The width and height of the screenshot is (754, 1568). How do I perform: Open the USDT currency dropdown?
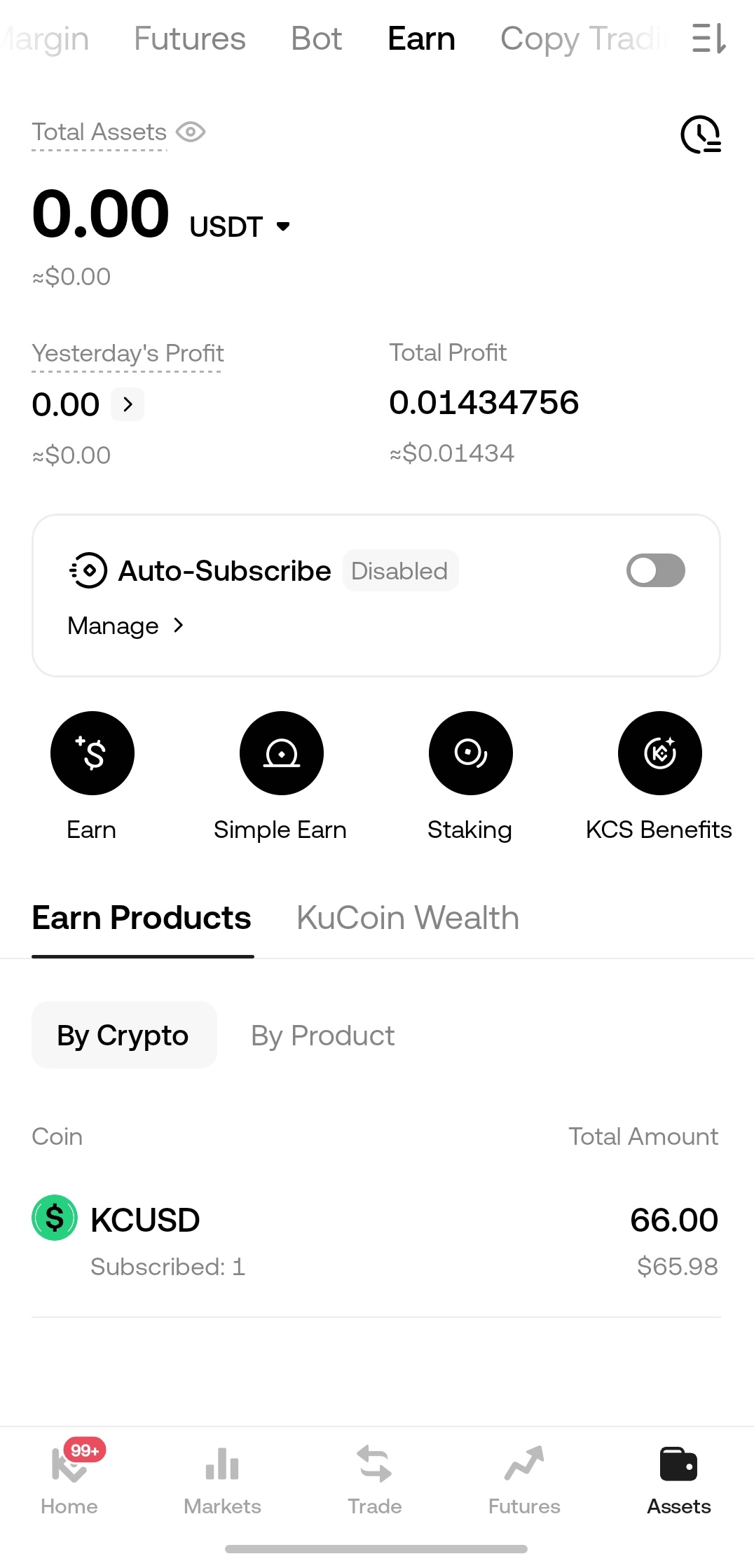click(240, 226)
